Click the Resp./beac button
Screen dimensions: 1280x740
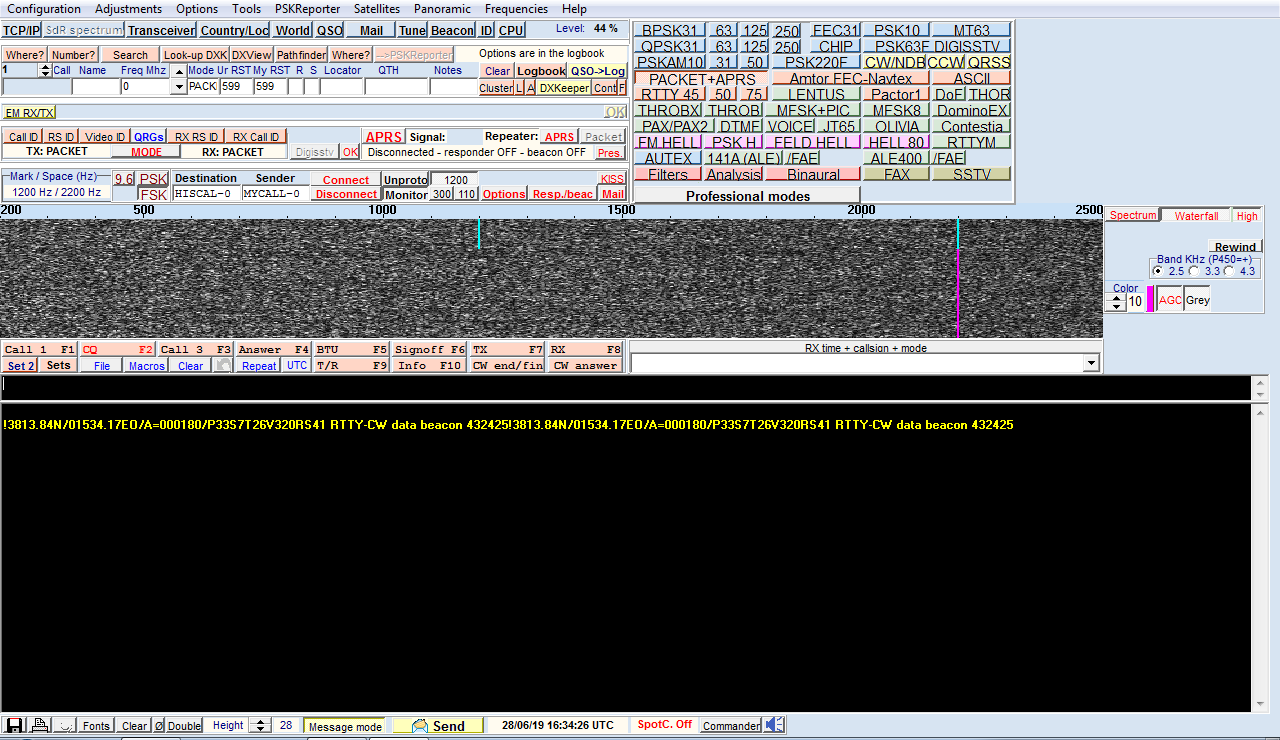(563, 195)
